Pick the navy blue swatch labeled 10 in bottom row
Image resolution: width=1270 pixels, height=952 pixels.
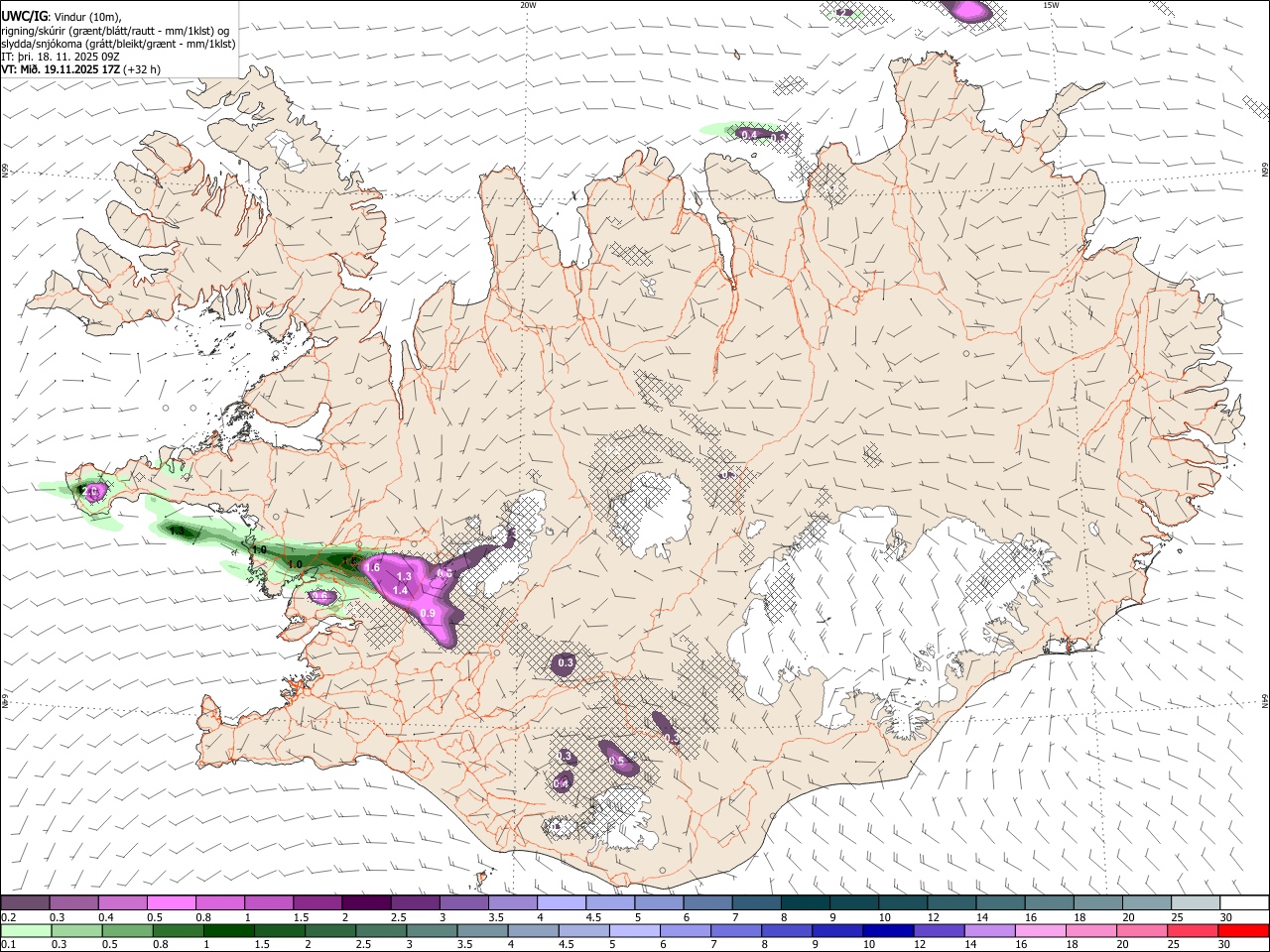(x=888, y=931)
